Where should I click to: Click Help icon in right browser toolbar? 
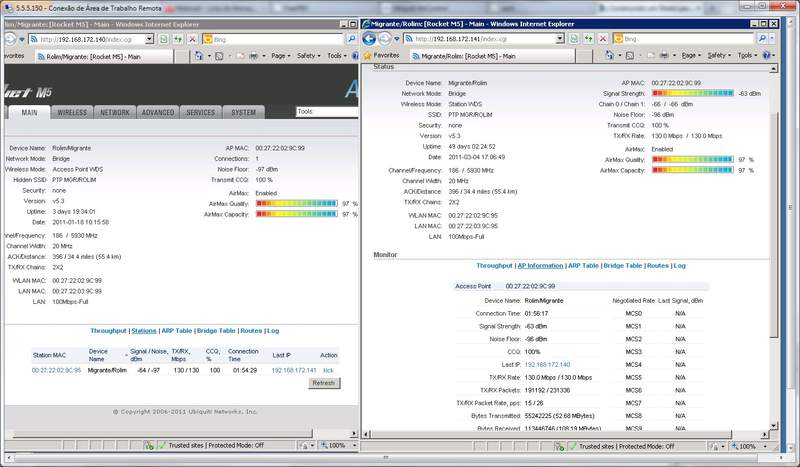click(x=768, y=56)
